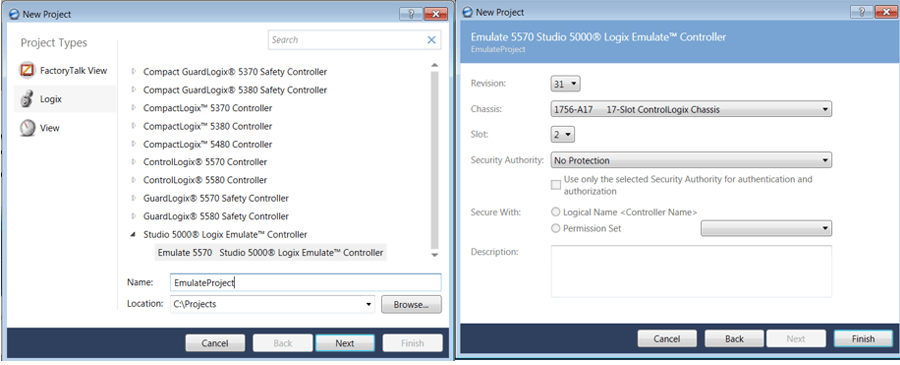Click the help button in the right window
Viewport: 900px width, 365px height.
(862, 12)
